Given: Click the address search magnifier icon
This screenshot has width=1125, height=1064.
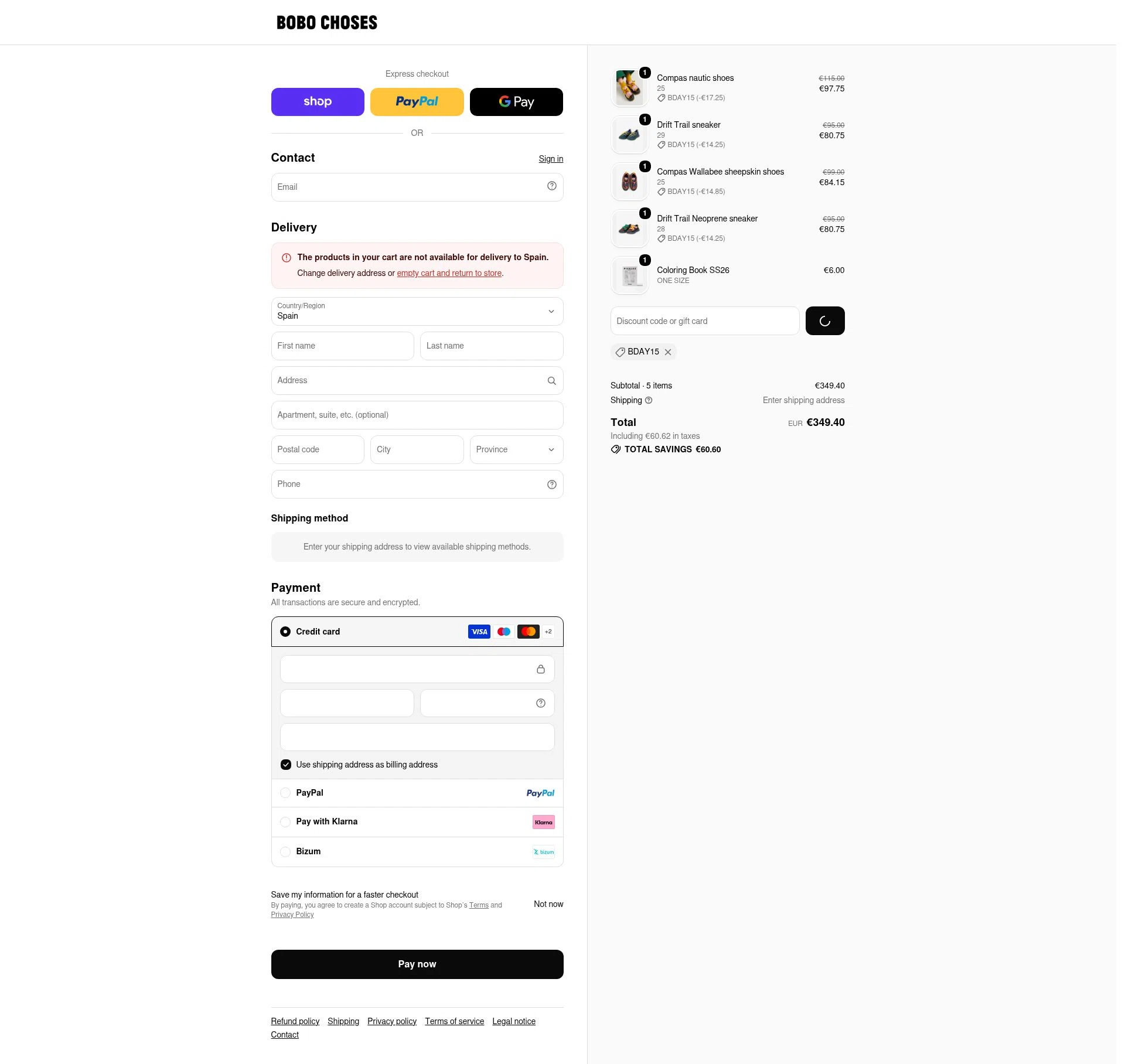Looking at the screenshot, I should tap(551, 381).
